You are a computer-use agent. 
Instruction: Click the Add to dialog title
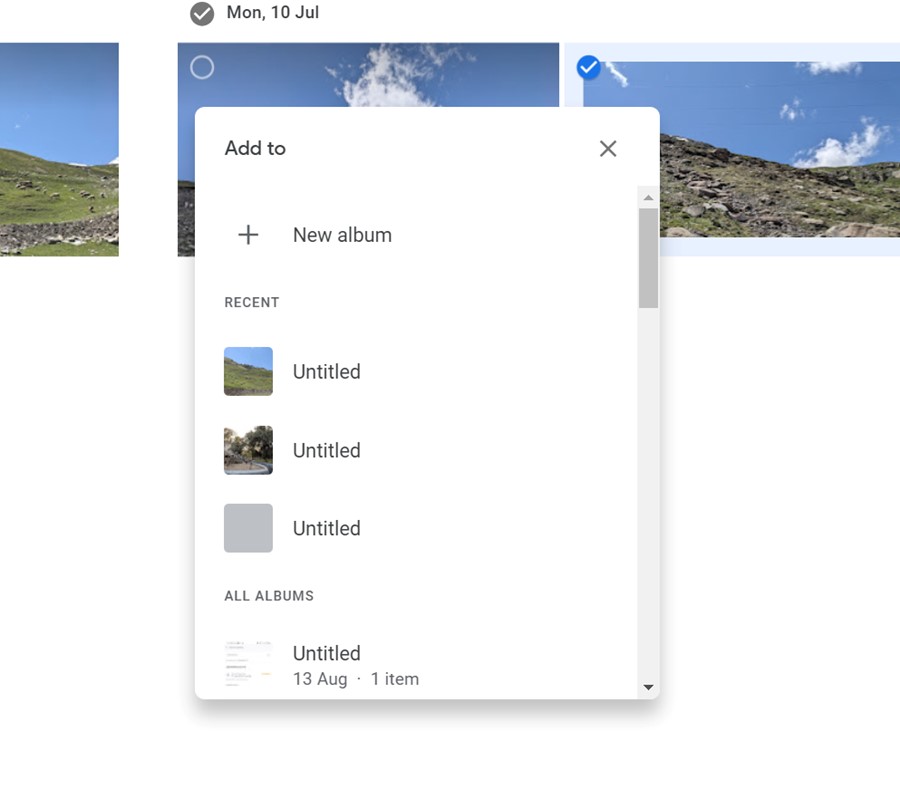coord(255,148)
